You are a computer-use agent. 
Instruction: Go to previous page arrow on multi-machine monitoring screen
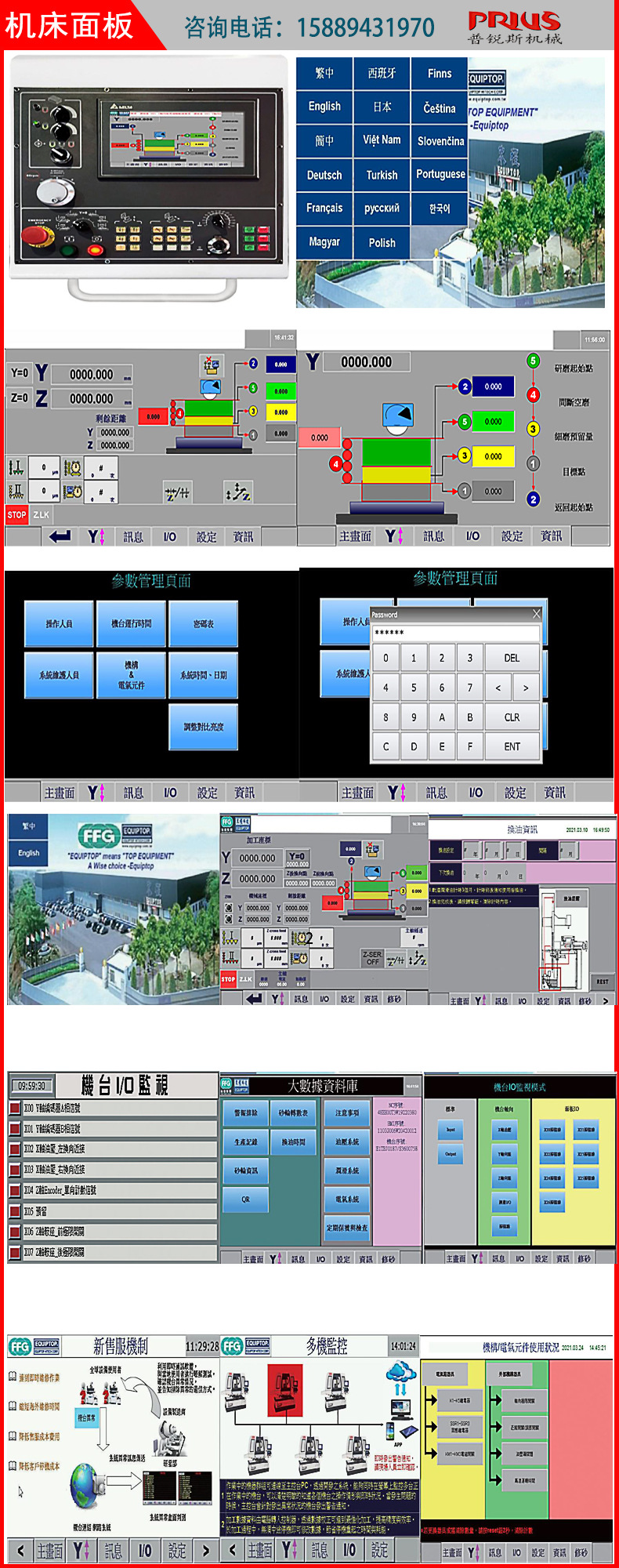tap(232, 1550)
